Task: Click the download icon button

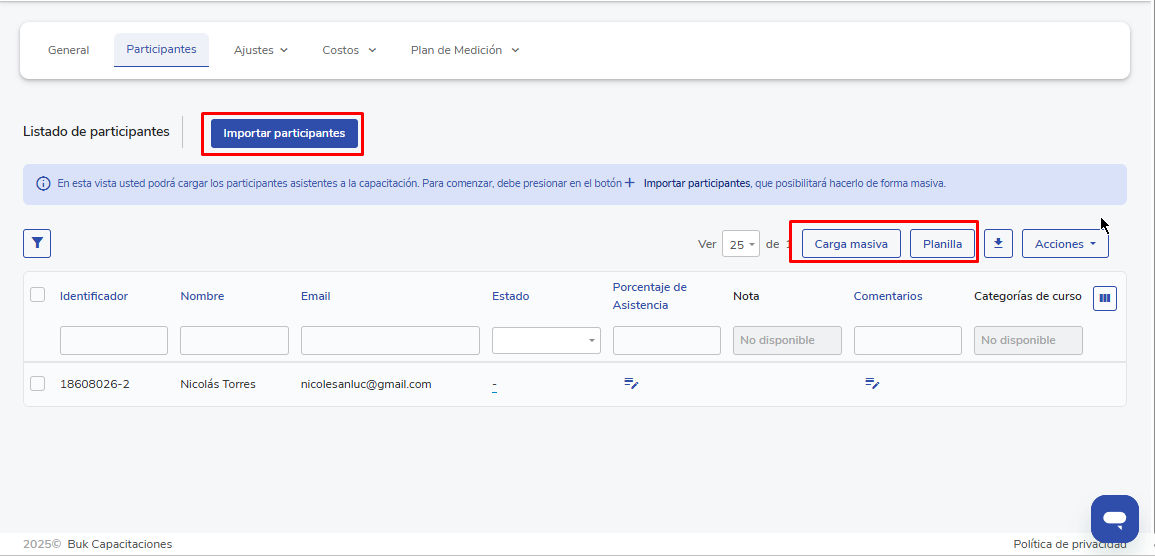Action: pos(998,243)
